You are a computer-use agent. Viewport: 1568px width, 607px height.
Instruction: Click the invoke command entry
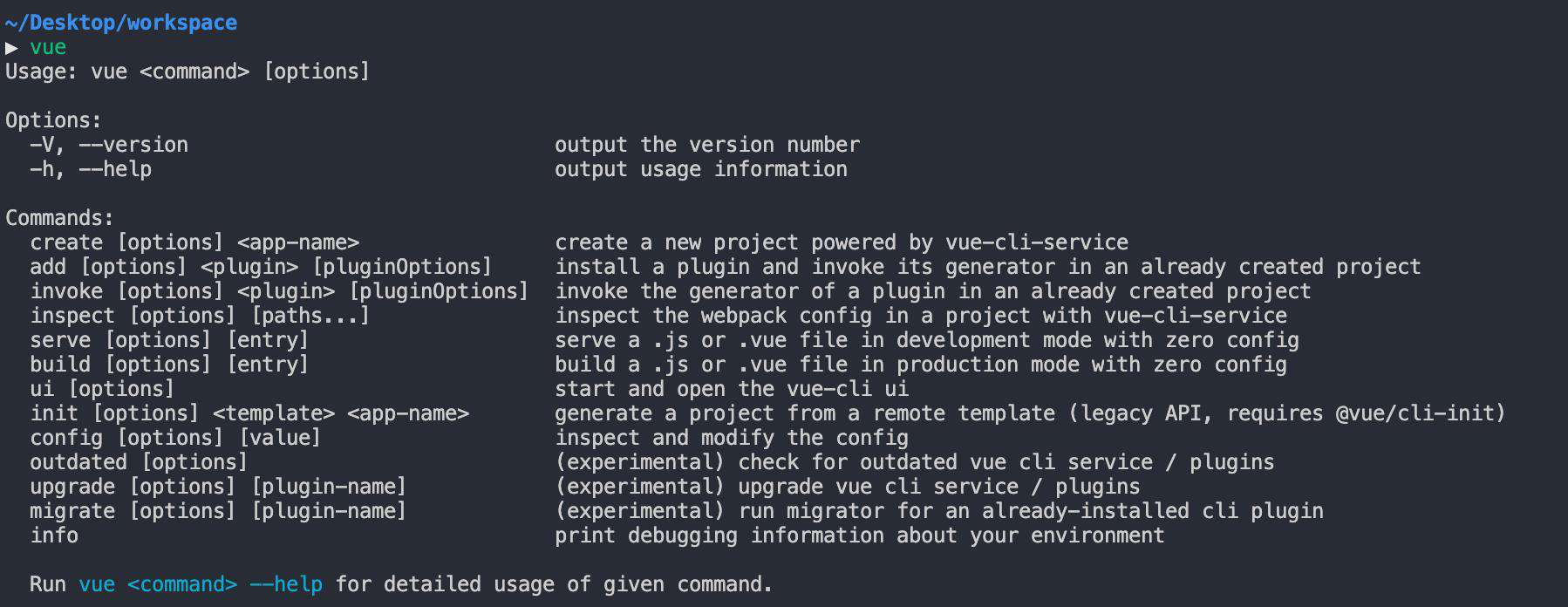coord(279,291)
